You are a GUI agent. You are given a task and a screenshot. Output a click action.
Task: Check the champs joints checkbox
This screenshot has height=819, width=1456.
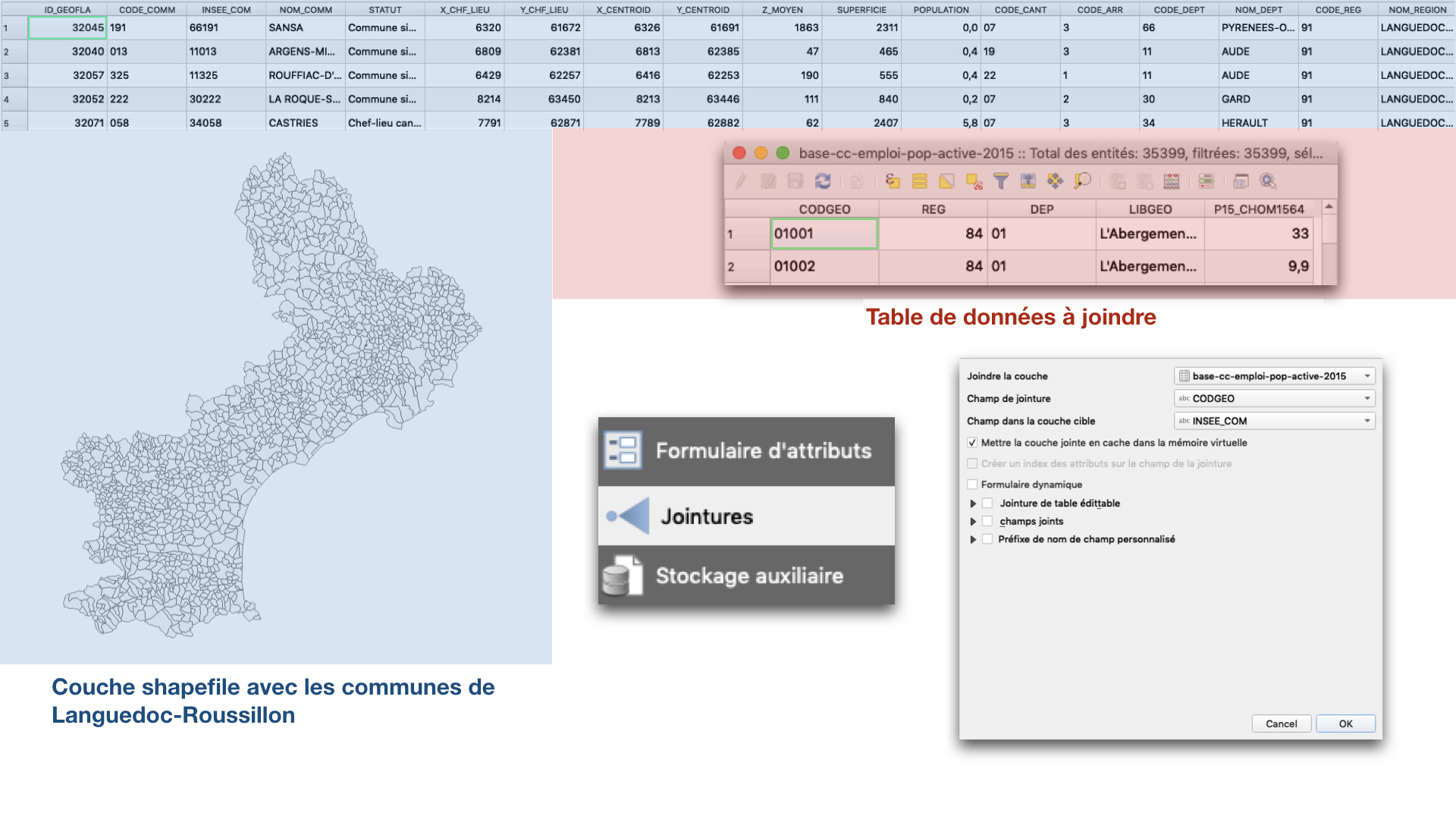pyautogui.click(x=987, y=521)
